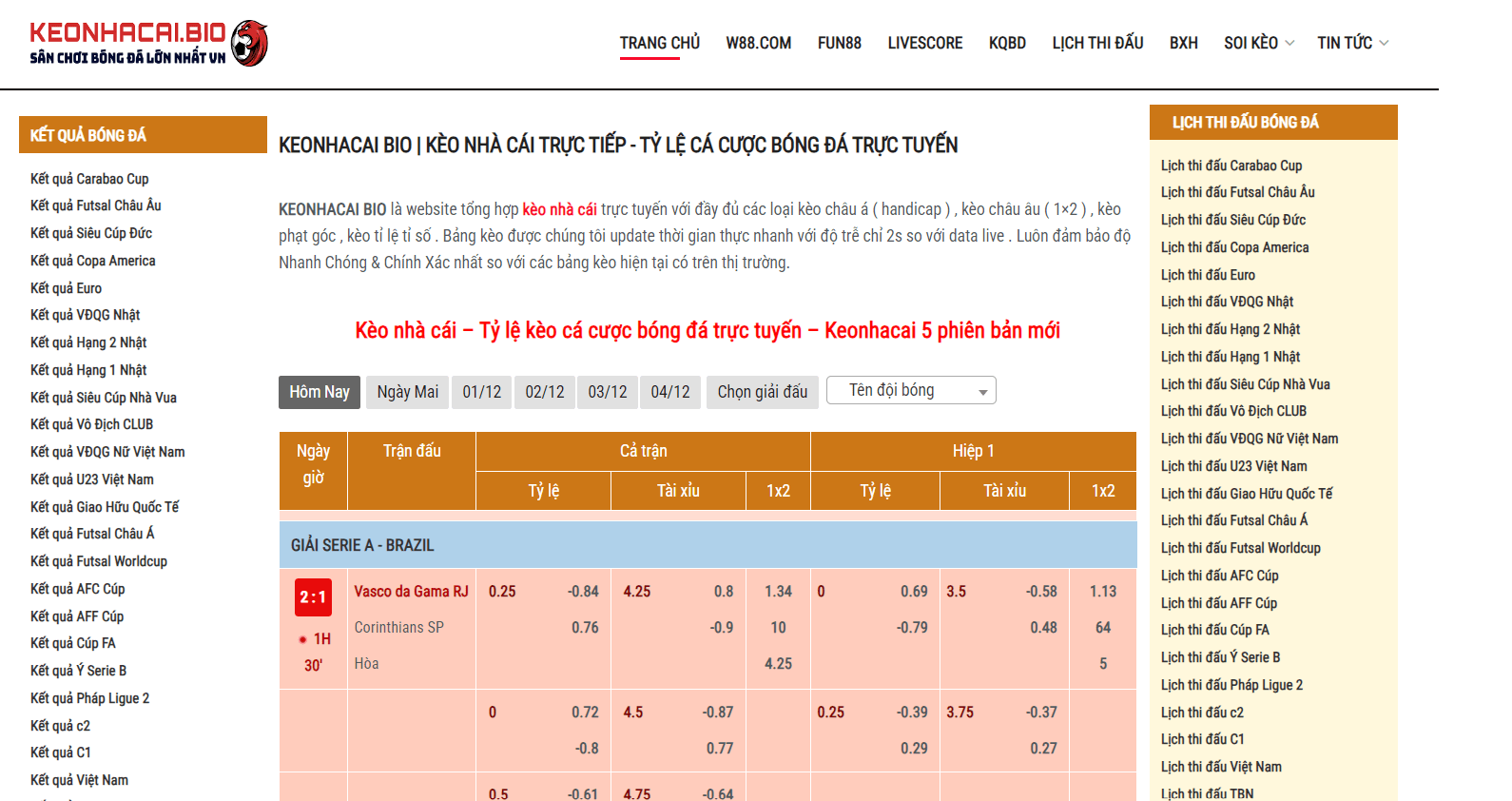Open Lịch thi đấu Carabao Cup link

tap(1231, 166)
